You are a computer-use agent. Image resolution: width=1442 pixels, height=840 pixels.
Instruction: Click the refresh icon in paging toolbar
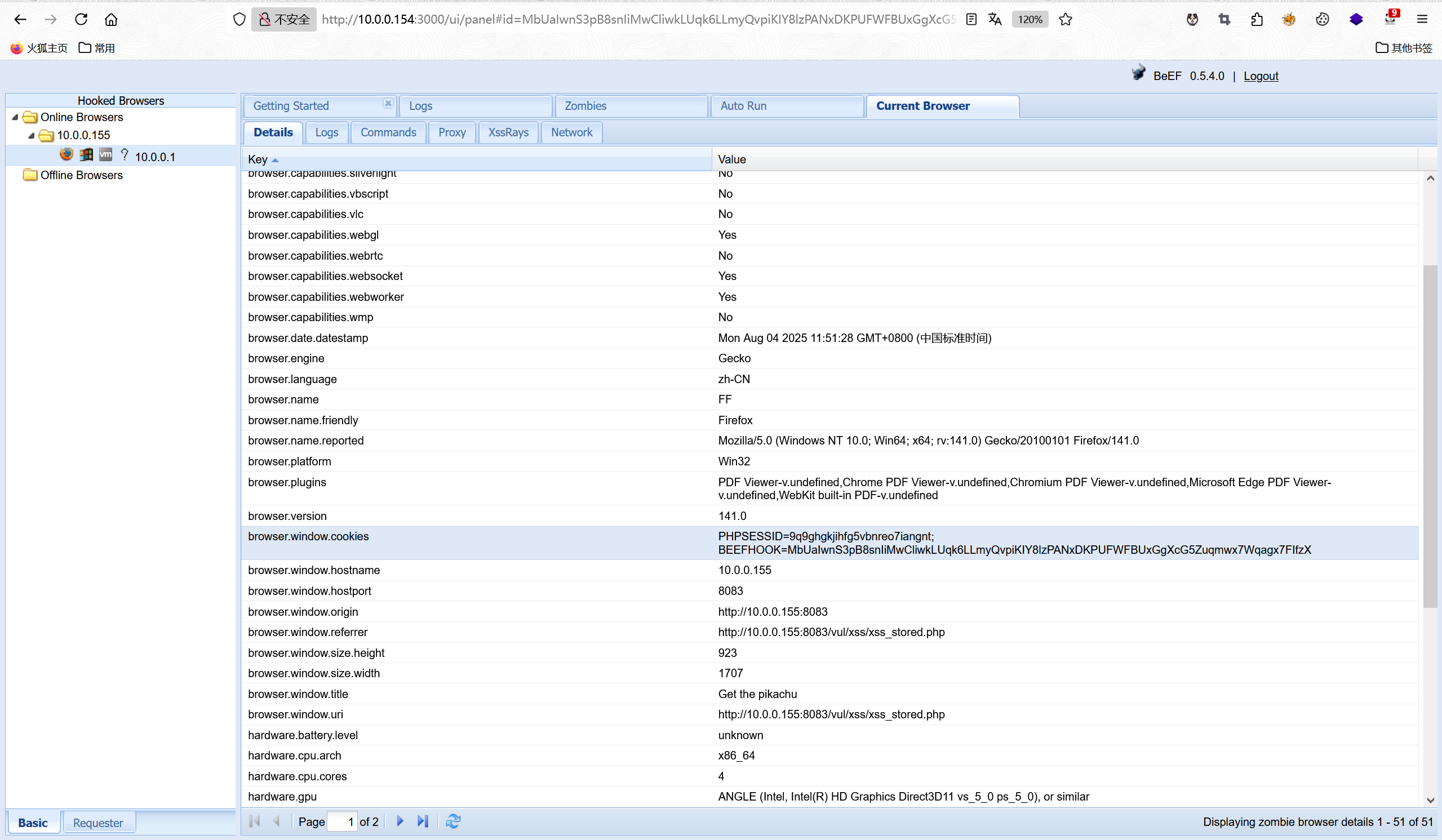tap(452, 821)
